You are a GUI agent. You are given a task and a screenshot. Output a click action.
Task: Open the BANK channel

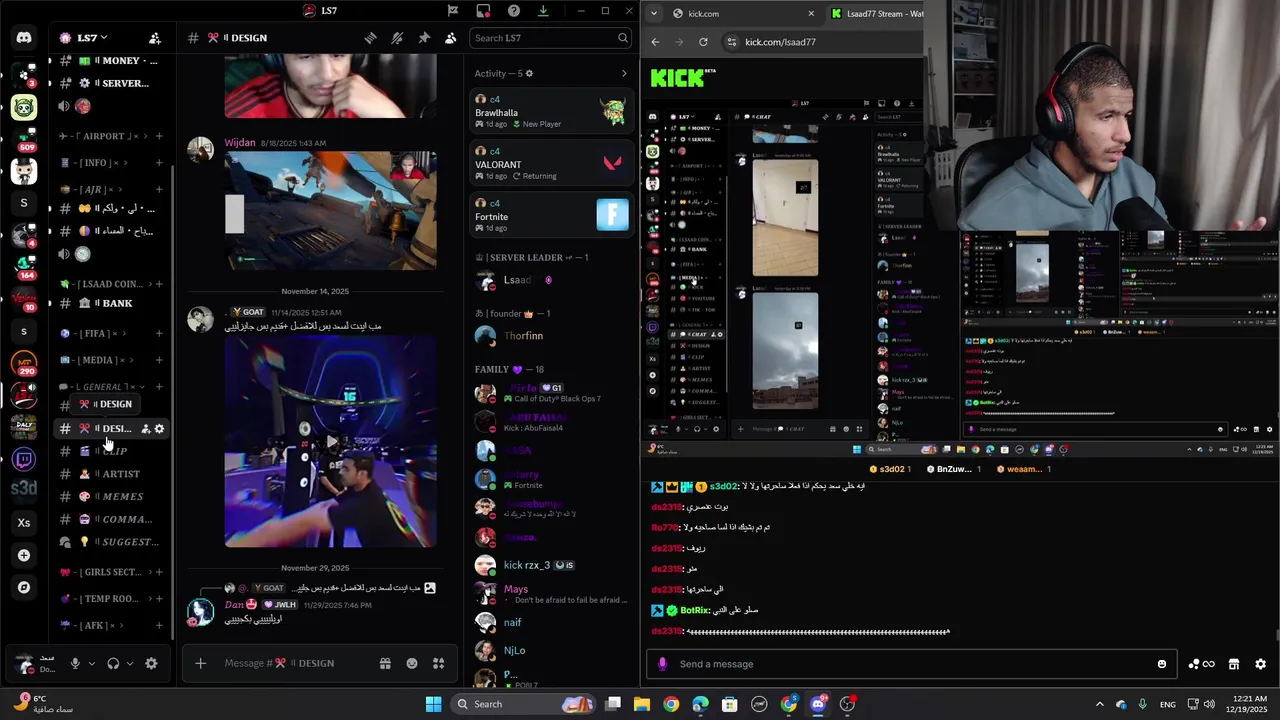tap(111, 303)
